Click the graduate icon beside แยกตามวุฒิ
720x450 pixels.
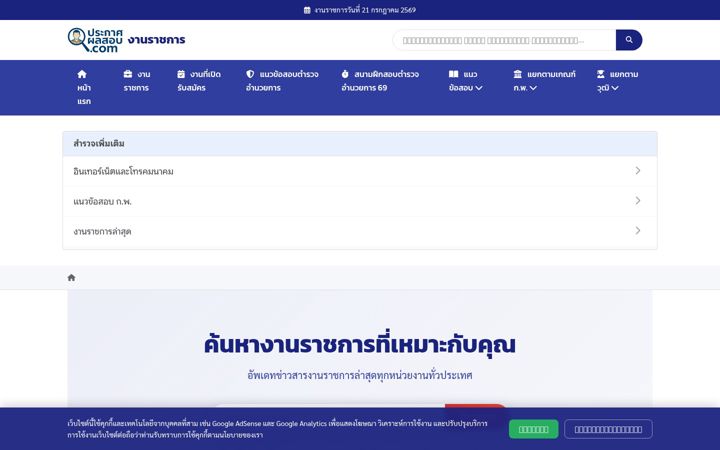(x=601, y=74)
